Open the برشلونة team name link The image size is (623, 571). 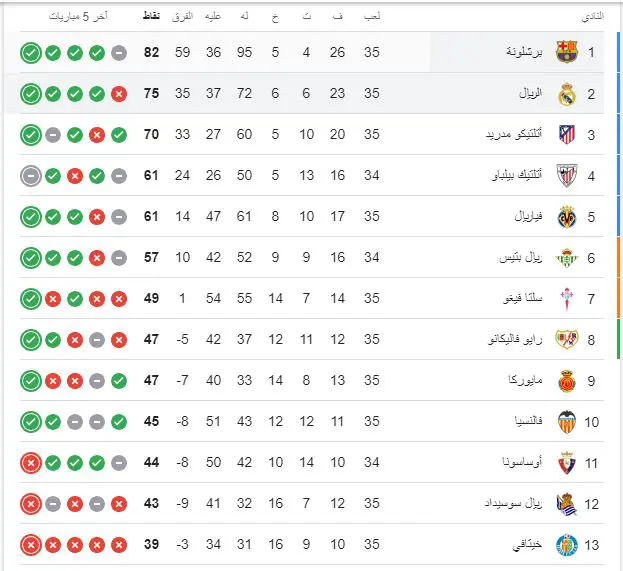click(x=524, y=52)
